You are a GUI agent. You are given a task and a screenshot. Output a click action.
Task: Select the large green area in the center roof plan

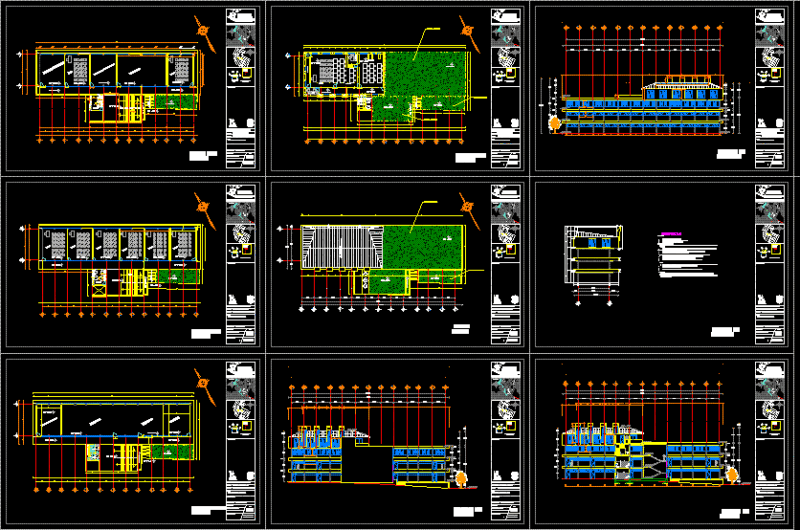coord(423,247)
